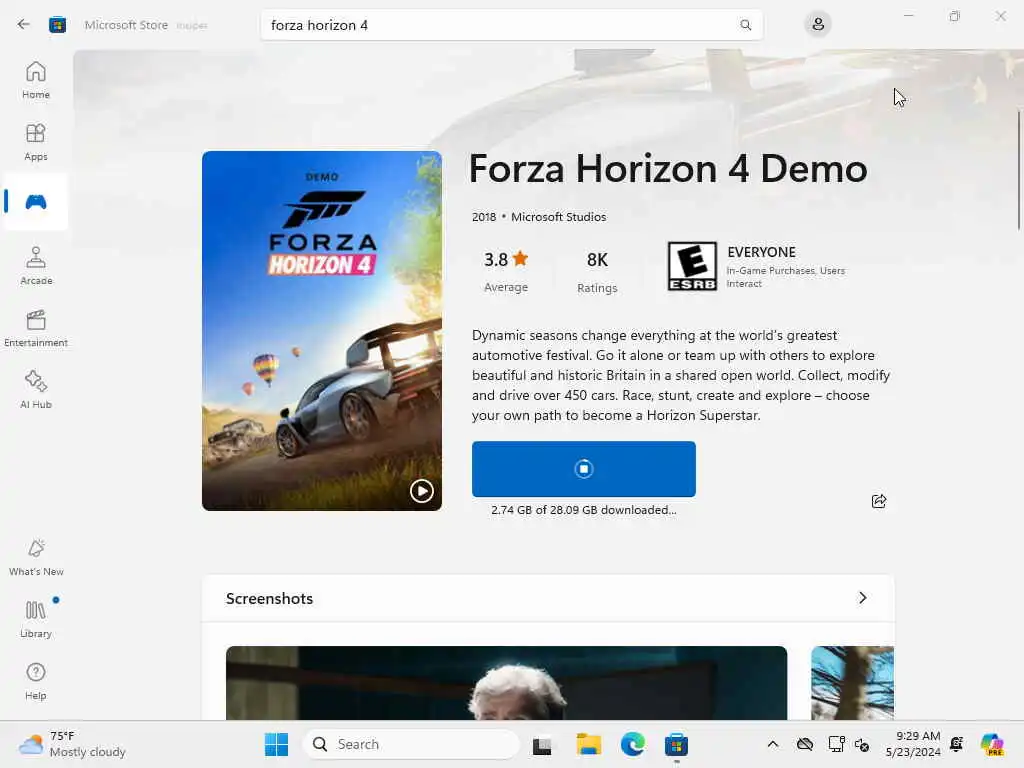Click the Screenshots section heading
Screen dimensions: 1024x768
point(269,598)
